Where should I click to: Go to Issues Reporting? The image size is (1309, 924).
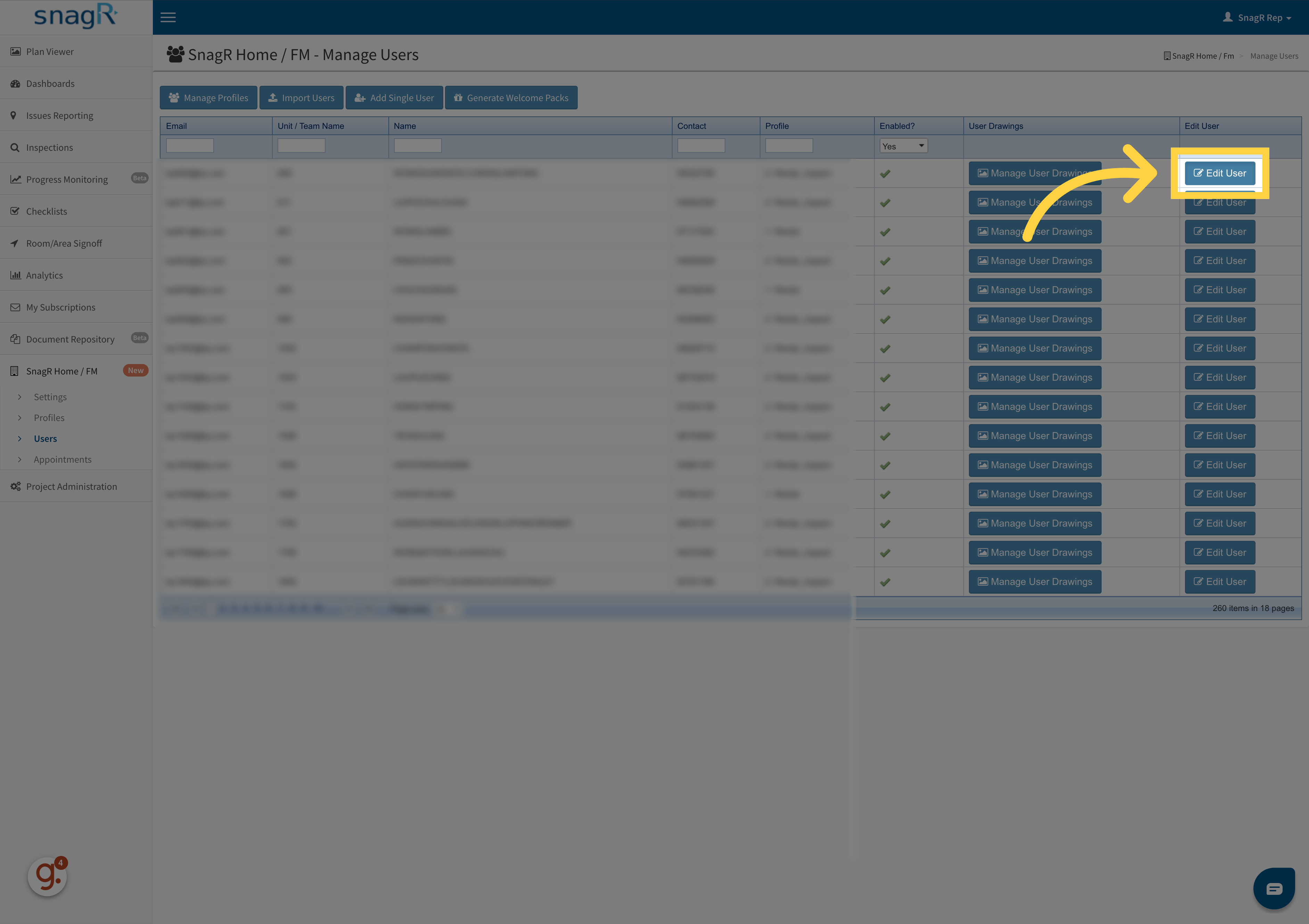[59, 116]
